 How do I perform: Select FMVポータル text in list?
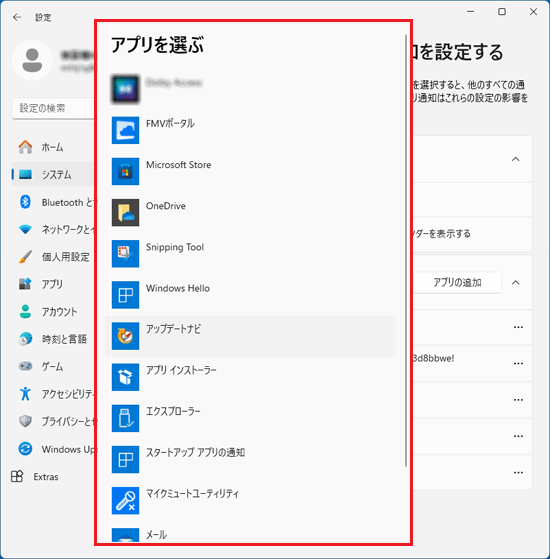(170, 123)
